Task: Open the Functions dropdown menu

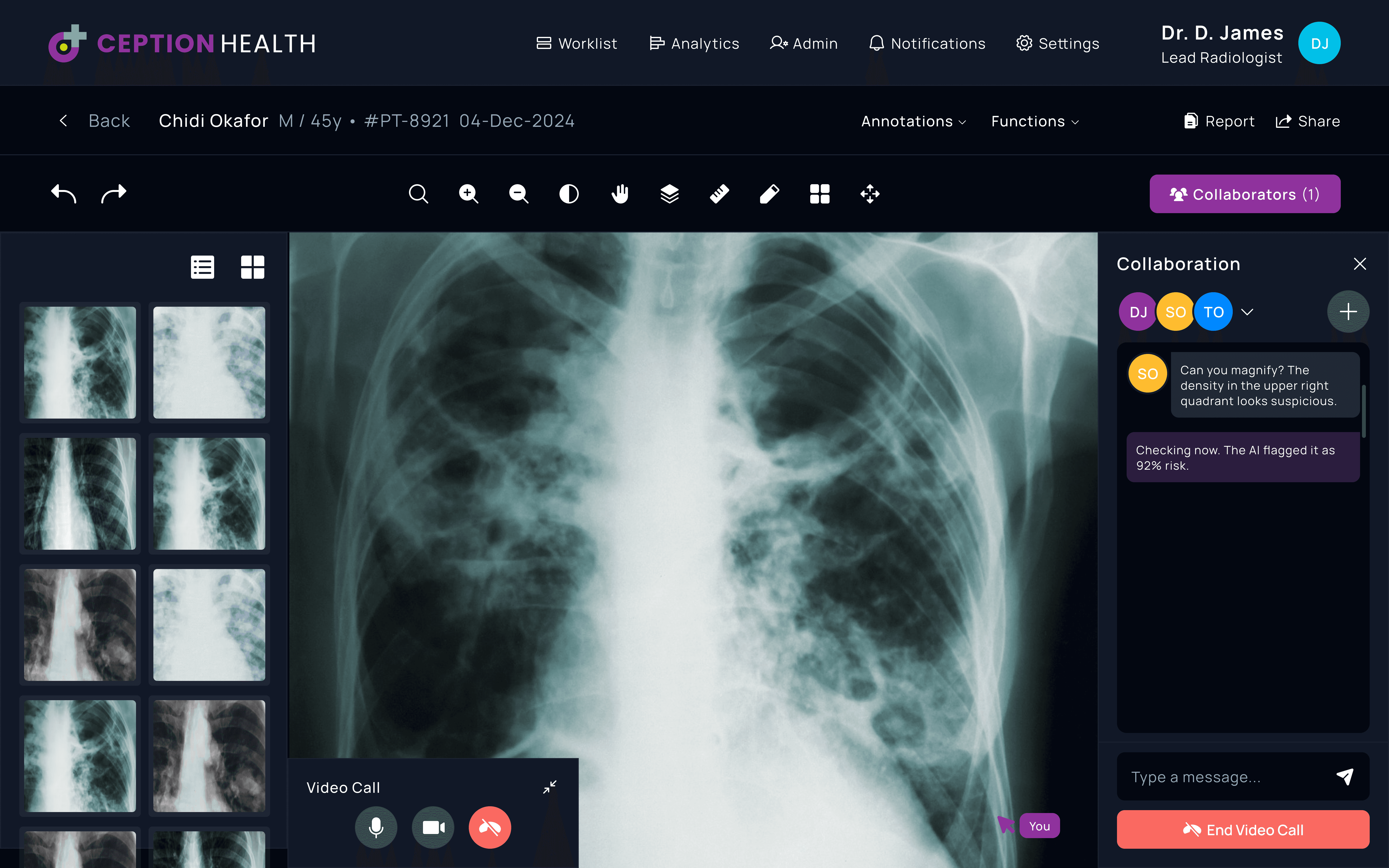Action: [x=1034, y=121]
